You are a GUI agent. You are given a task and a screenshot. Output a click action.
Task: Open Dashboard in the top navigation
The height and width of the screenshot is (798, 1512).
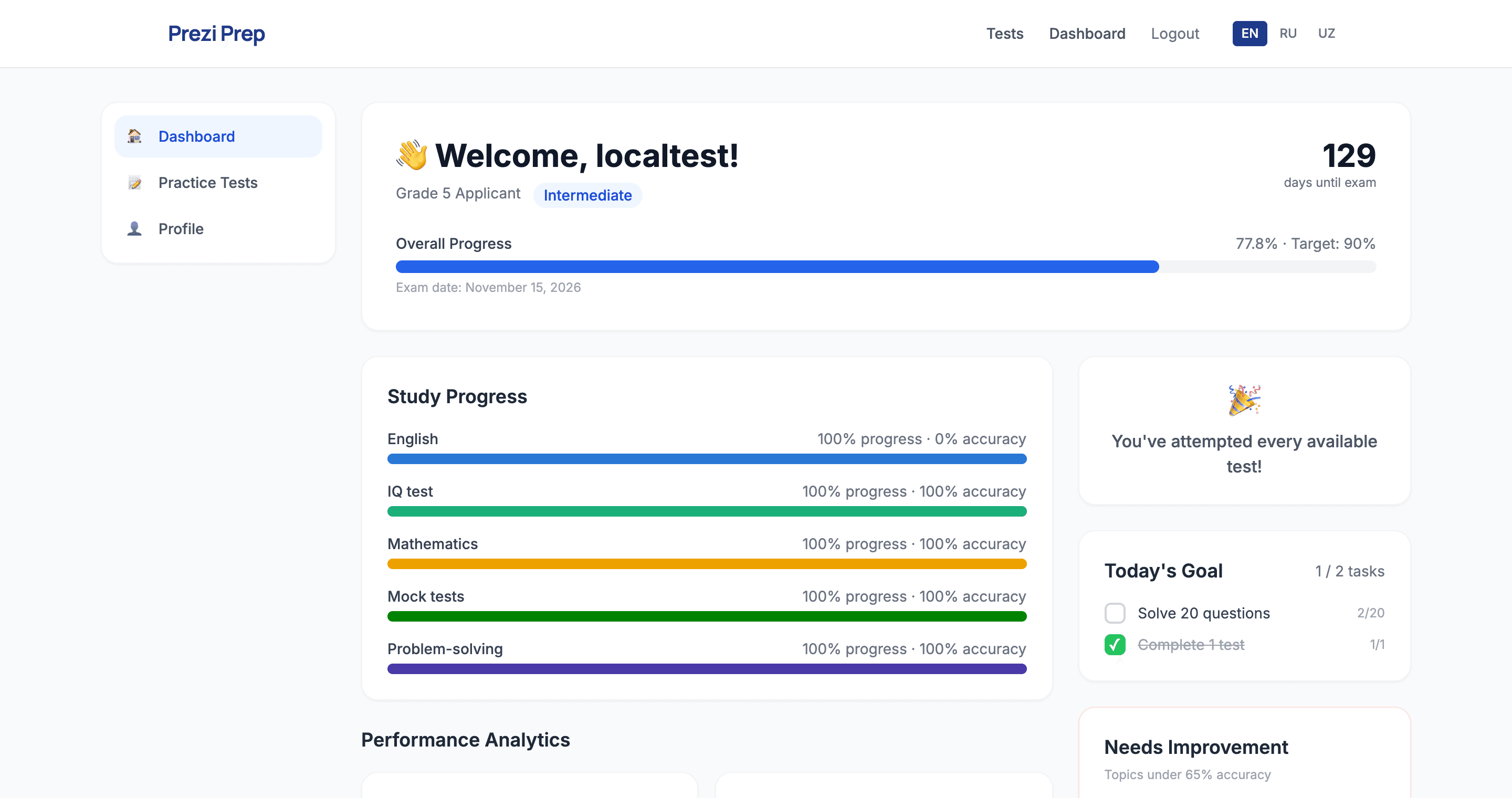tap(1087, 34)
